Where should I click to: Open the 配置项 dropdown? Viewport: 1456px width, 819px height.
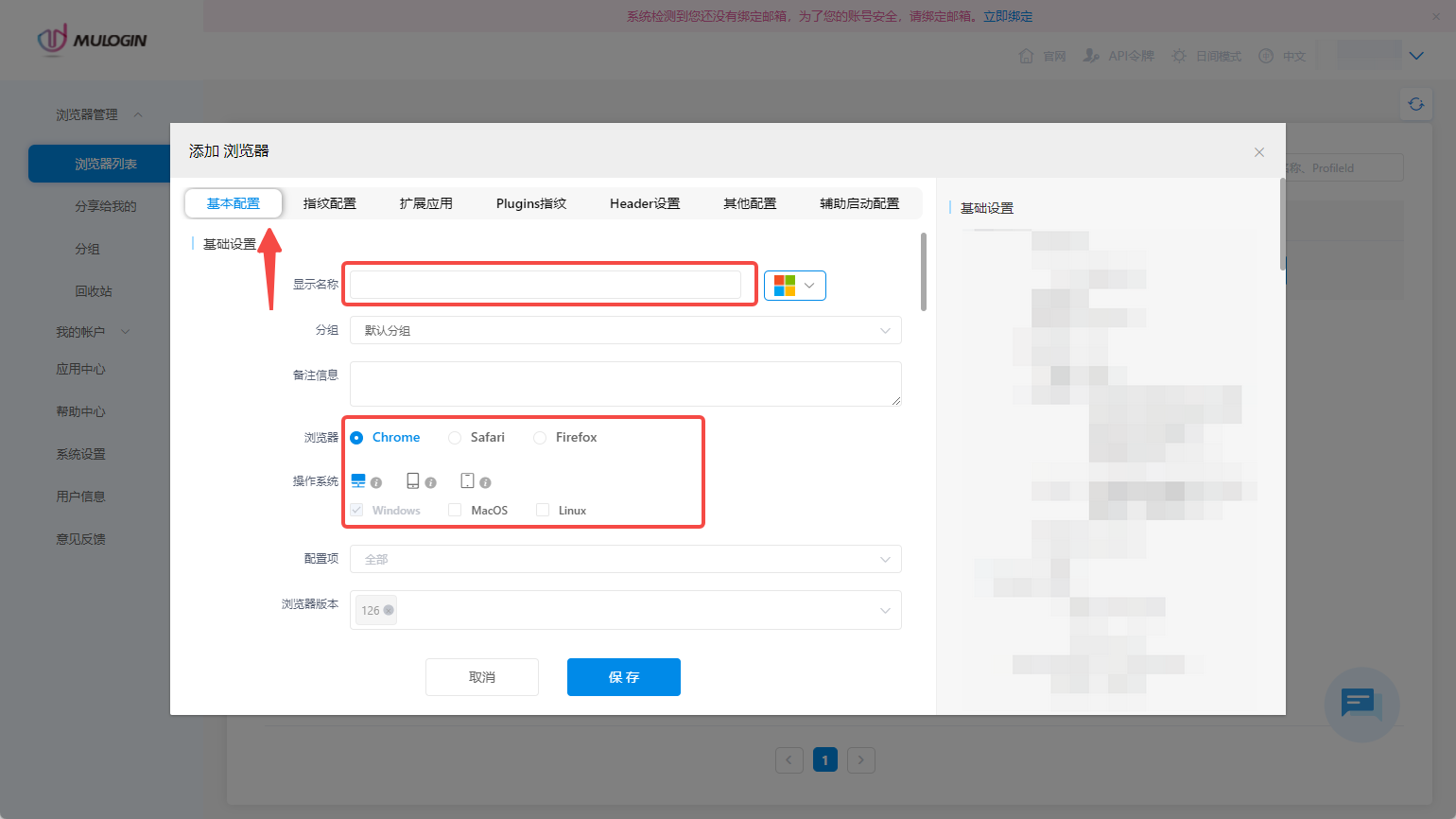click(x=625, y=559)
